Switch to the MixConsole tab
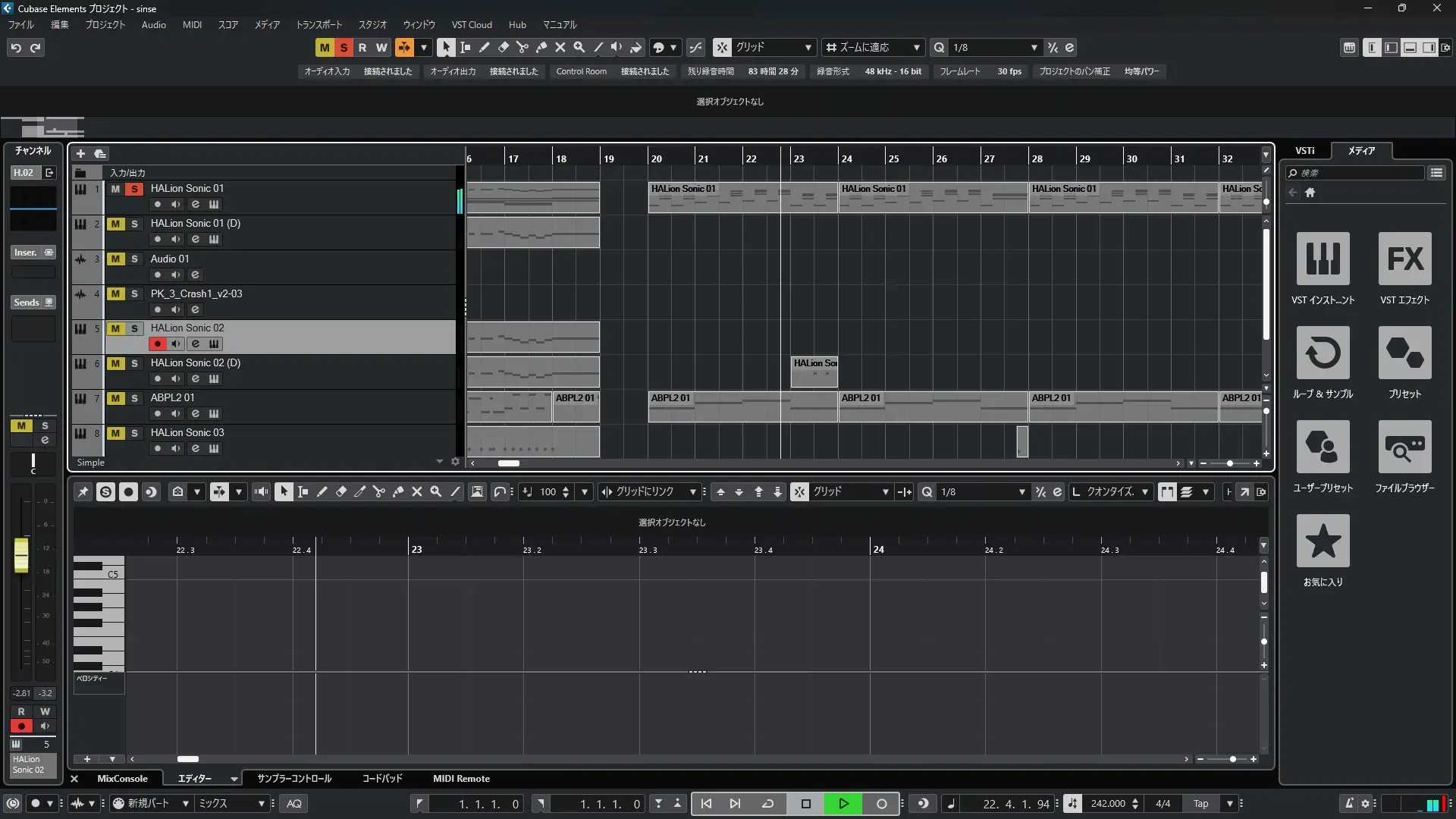 click(122, 778)
